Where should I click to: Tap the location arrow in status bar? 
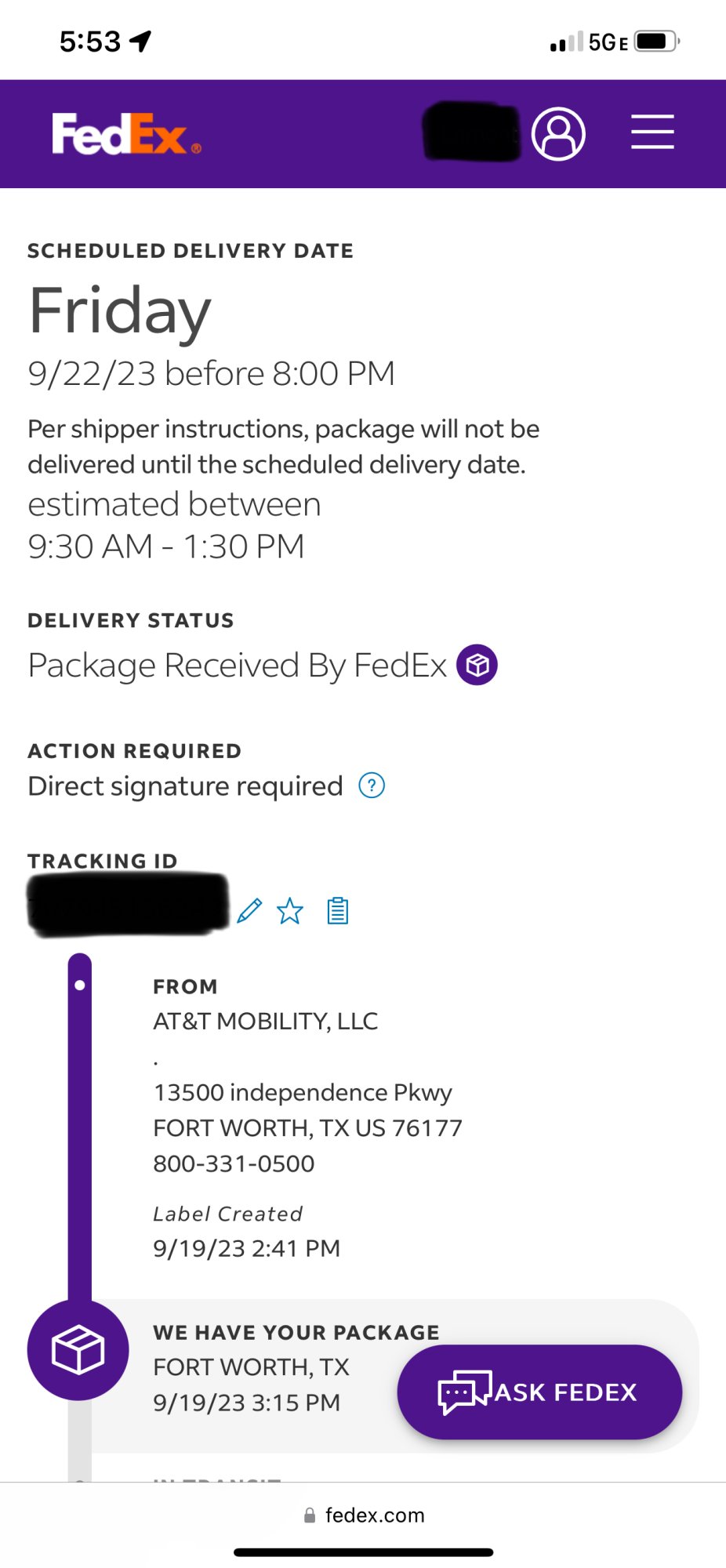coord(141,41)
